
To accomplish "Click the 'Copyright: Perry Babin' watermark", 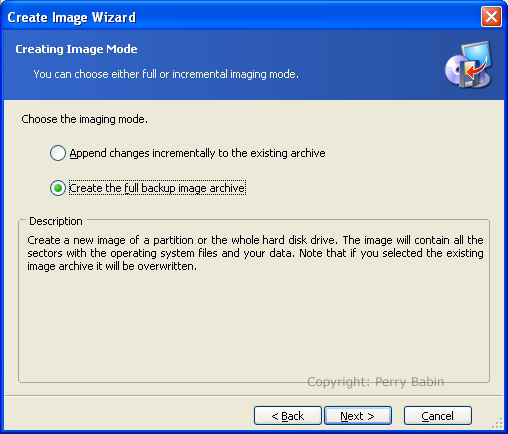I will coord(375,382).
